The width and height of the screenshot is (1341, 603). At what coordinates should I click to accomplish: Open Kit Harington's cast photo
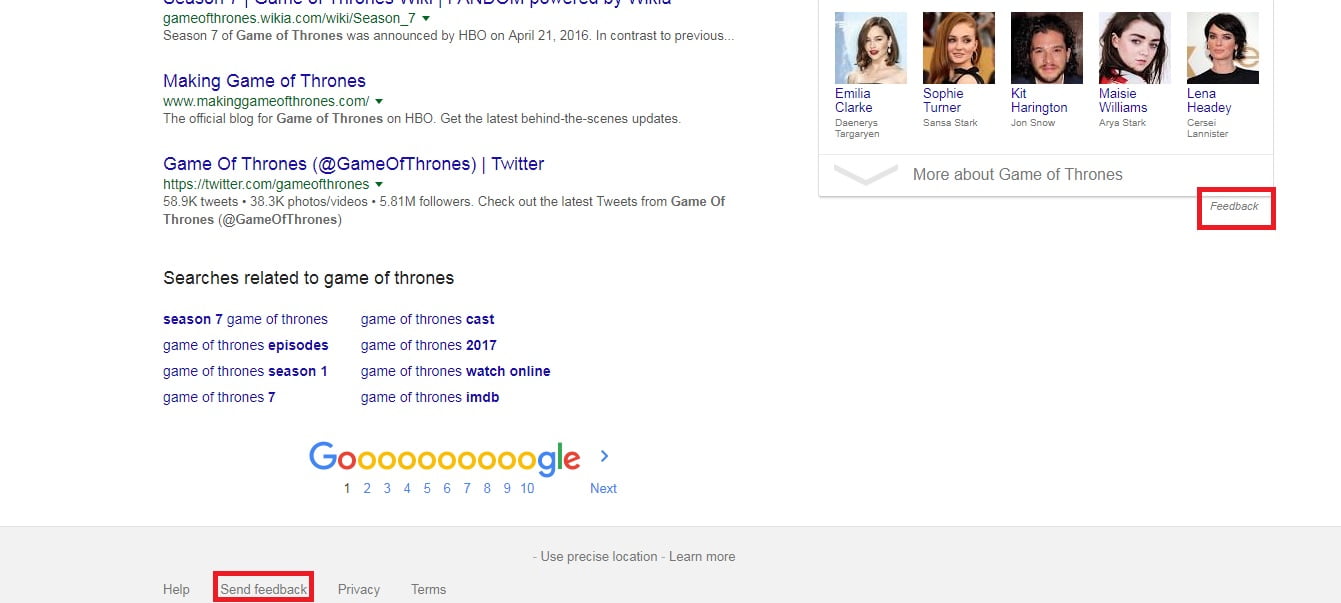pyautogui.click(x=1046, y=48)
